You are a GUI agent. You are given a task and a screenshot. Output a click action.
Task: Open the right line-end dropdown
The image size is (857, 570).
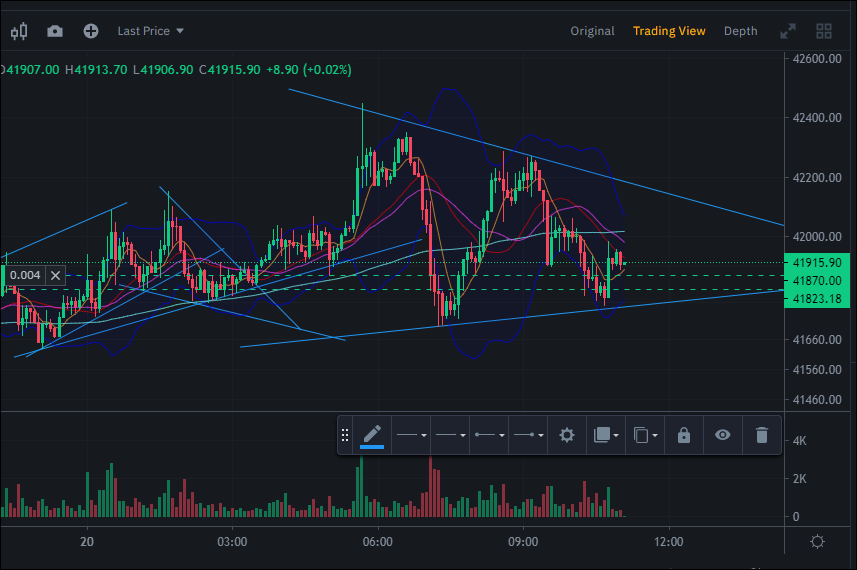528,435
